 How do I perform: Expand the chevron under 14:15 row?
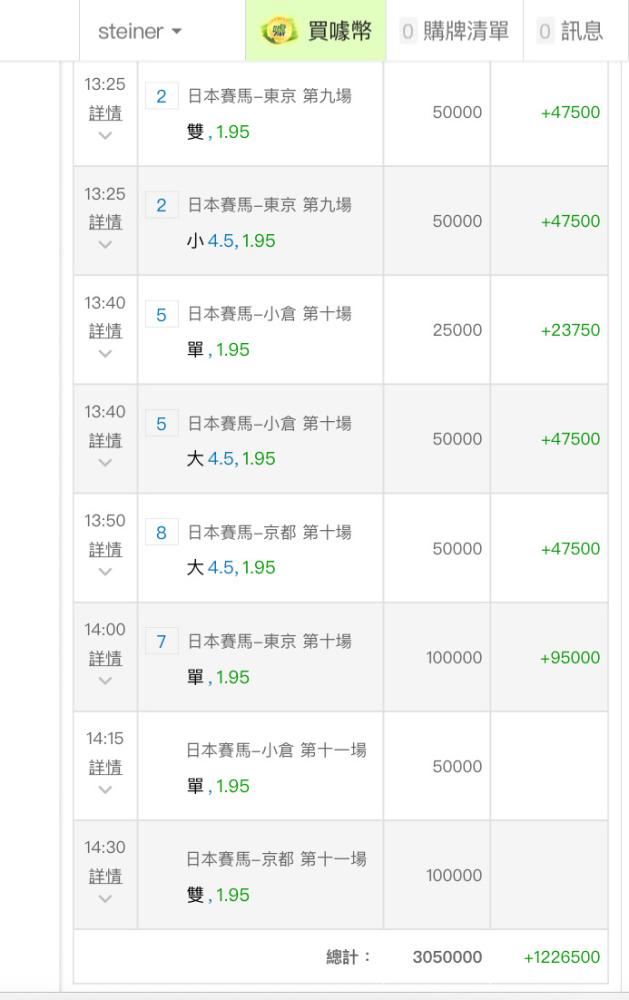tap(105, 790)
